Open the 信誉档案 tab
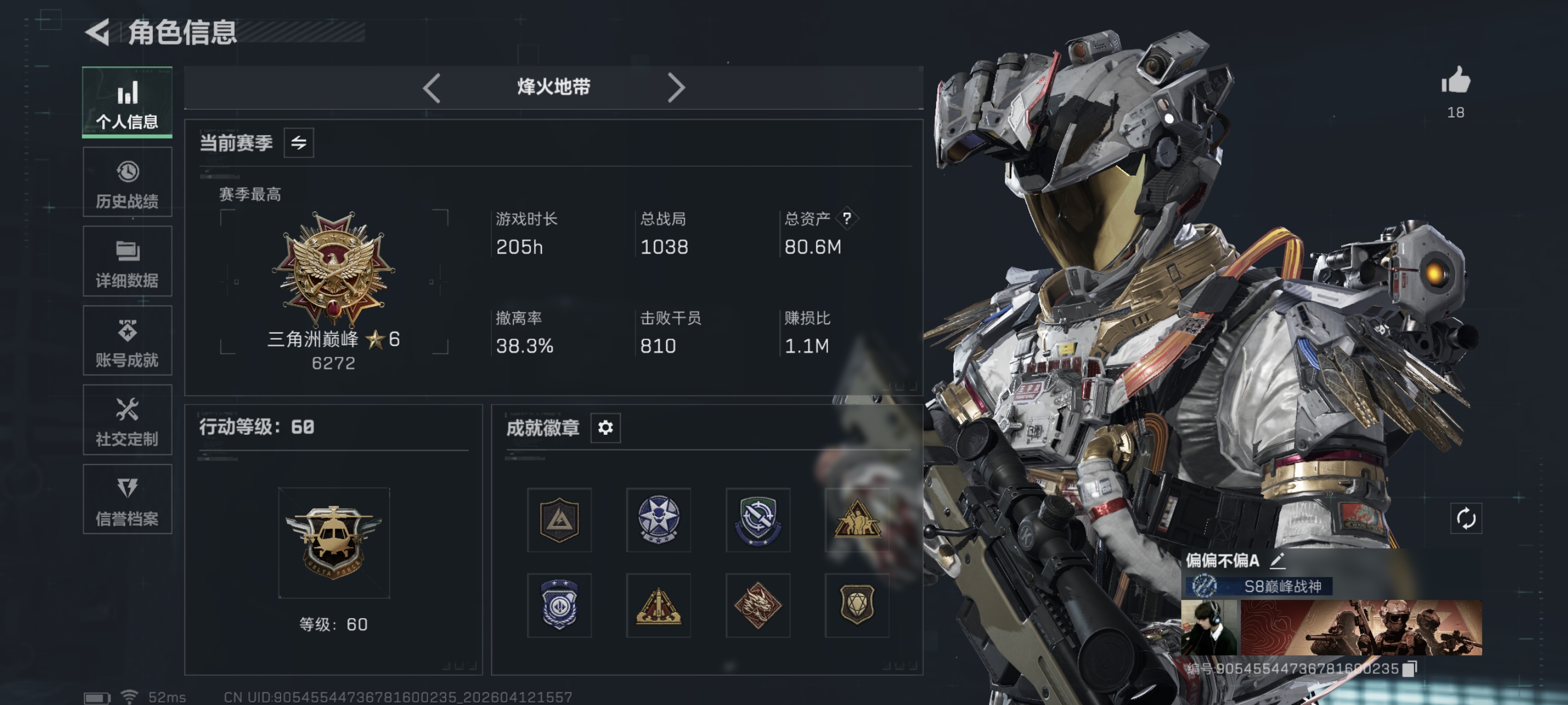Viewport: 1568px width, 705px height. point(127,499)
